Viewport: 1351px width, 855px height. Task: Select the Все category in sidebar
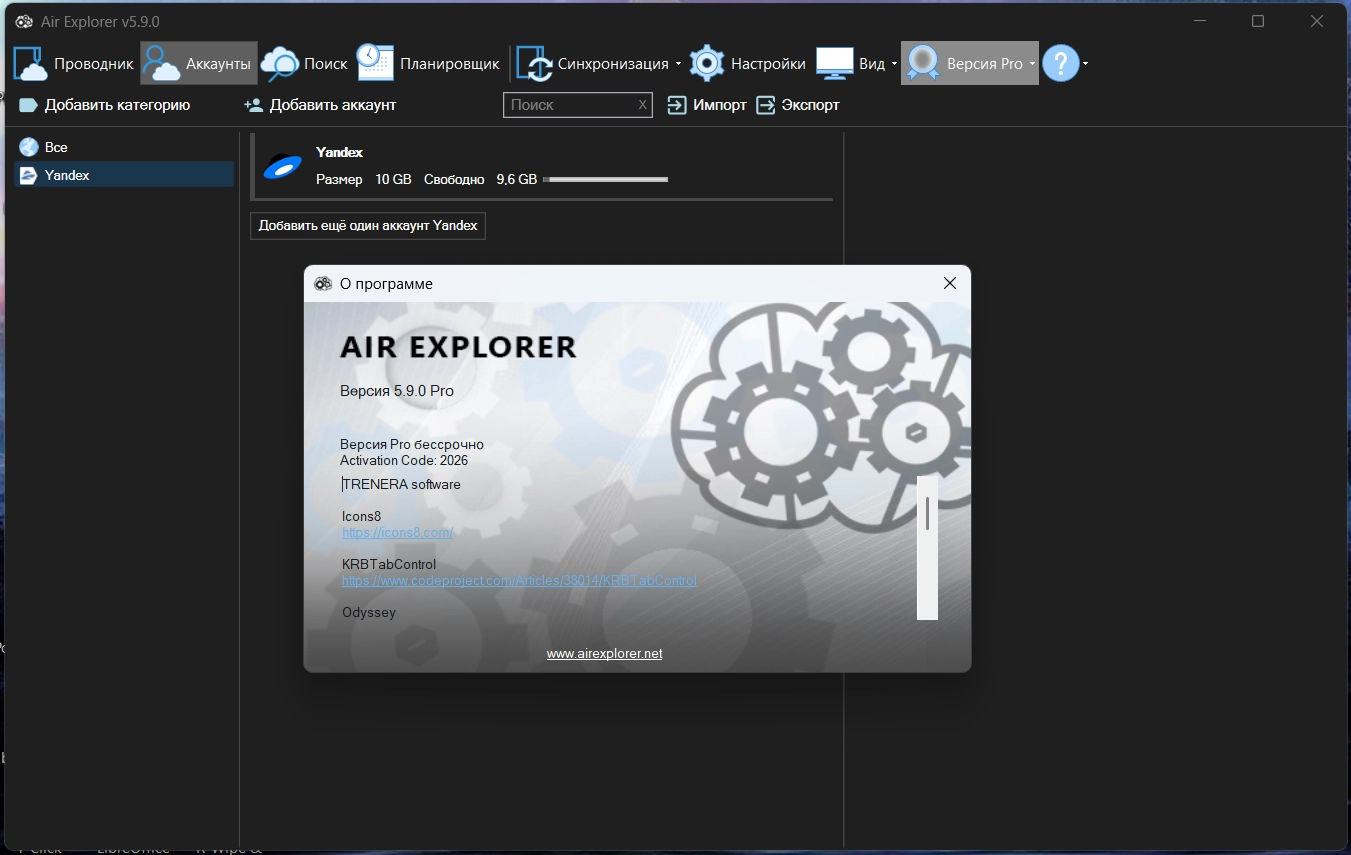pyautogui.click(x=56, y=147)
